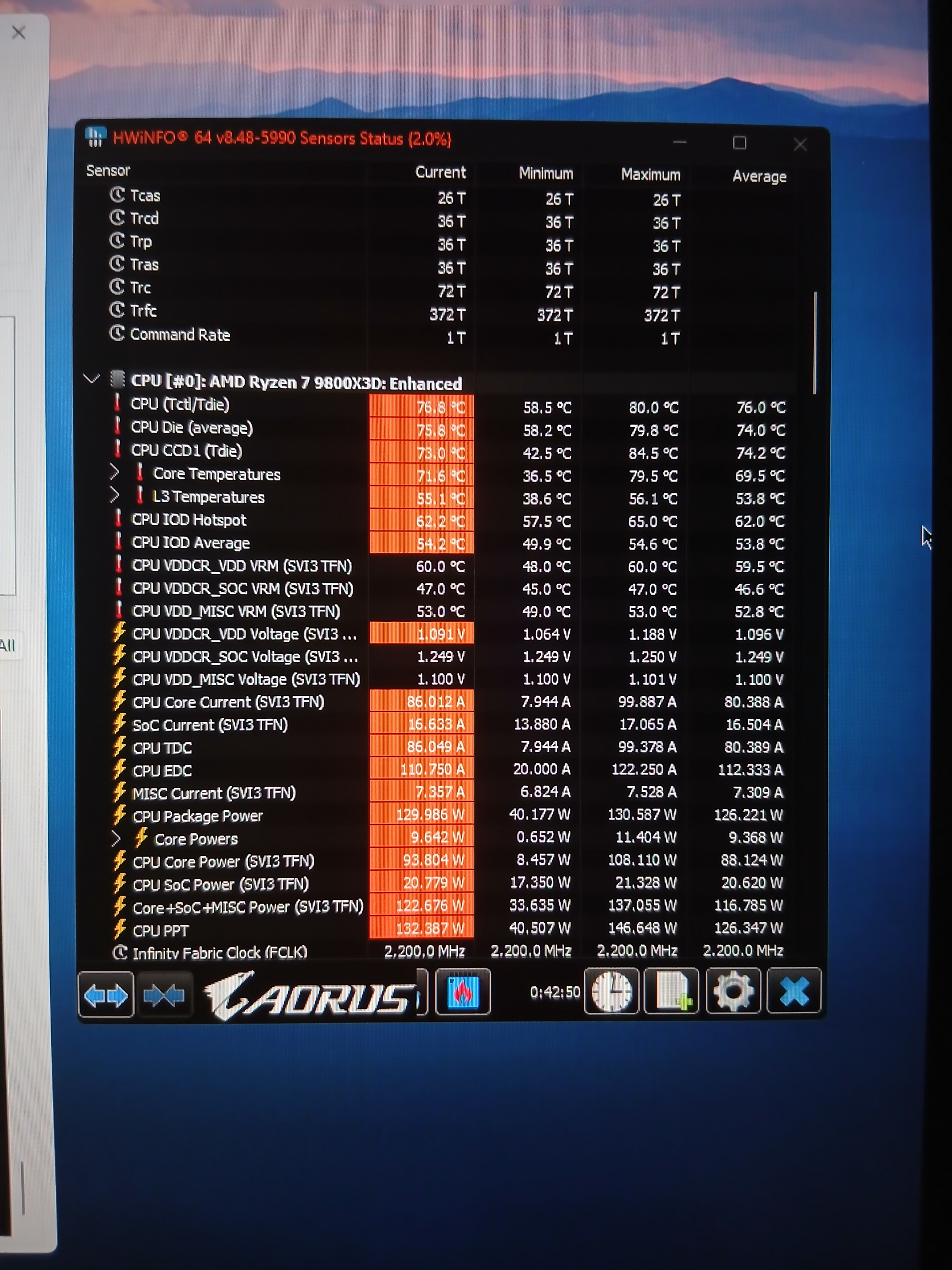Select the CPU IOD Hotspot row

pyautogui.click(x=450, y=520)
